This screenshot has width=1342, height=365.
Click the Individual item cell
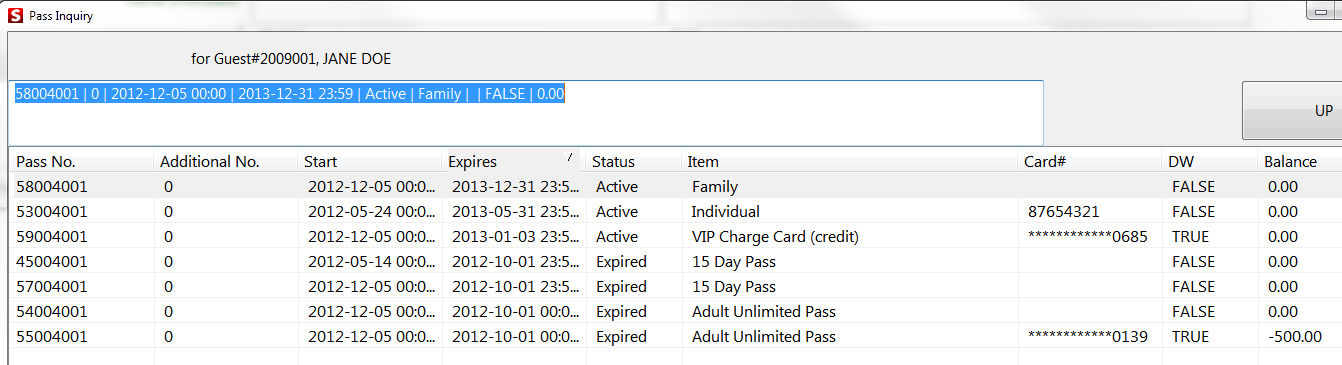[725, 211]
